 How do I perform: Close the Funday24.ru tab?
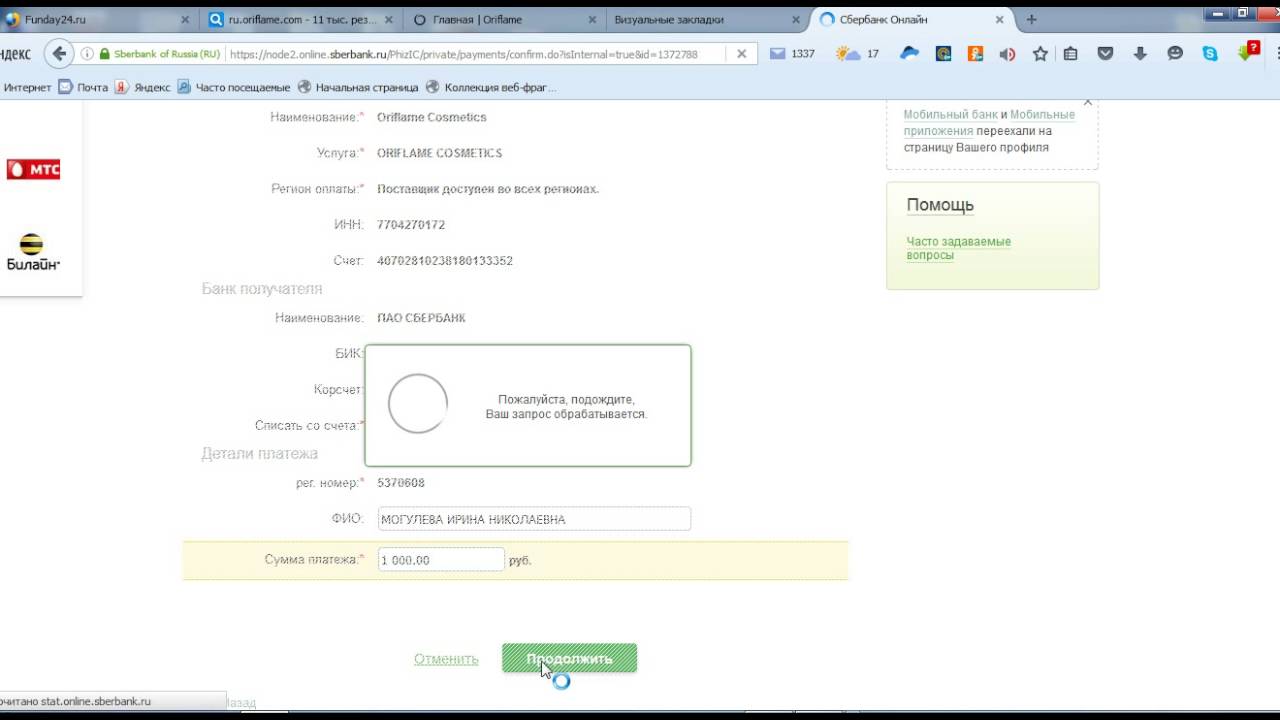pyautogui.click(x=184, y=20)
